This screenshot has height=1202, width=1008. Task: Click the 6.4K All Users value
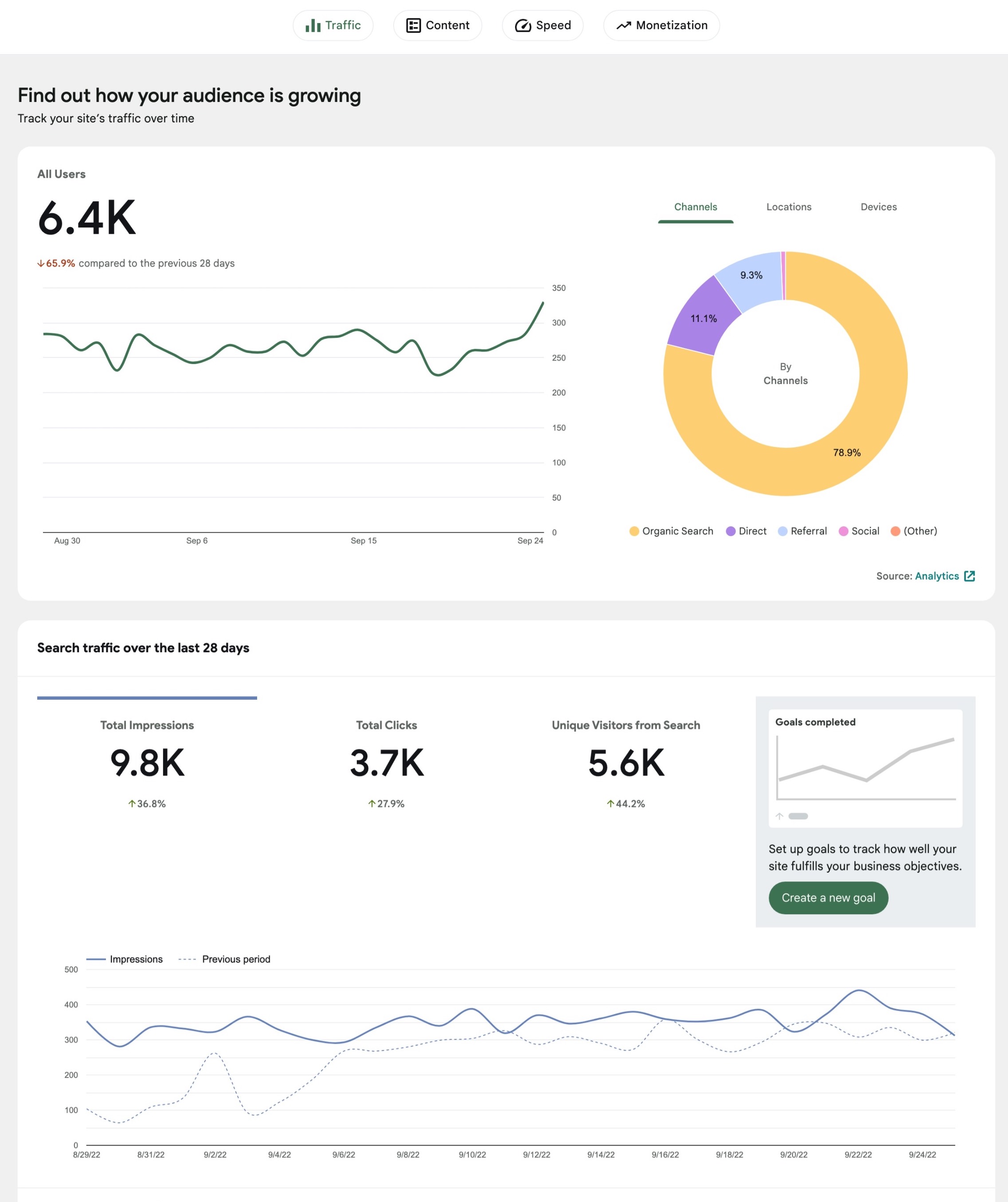pyautogui.click(x=87, y=218)
